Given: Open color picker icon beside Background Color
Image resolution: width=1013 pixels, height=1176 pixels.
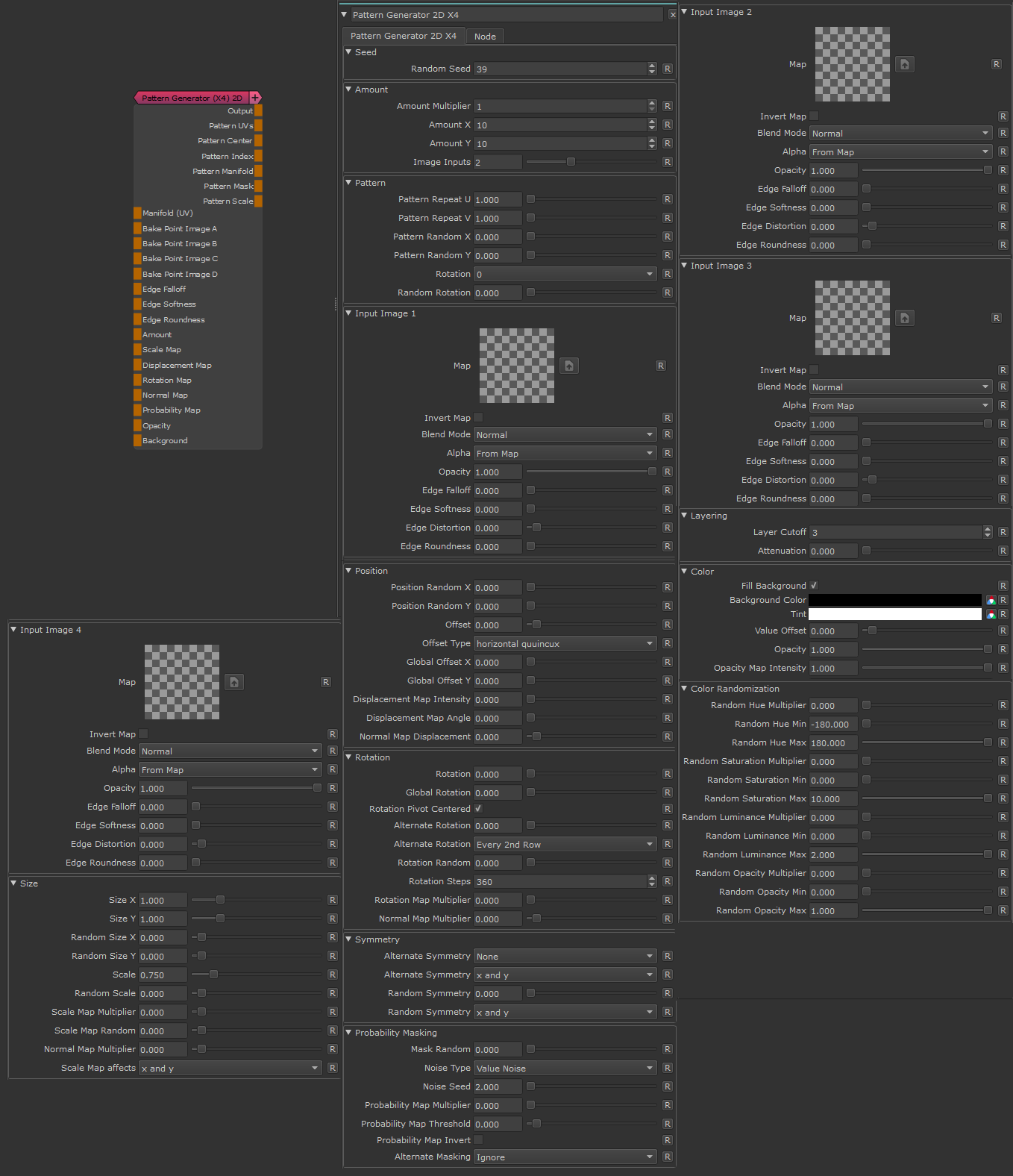Looking at the screenshot, I should click(x=991, y=600).
